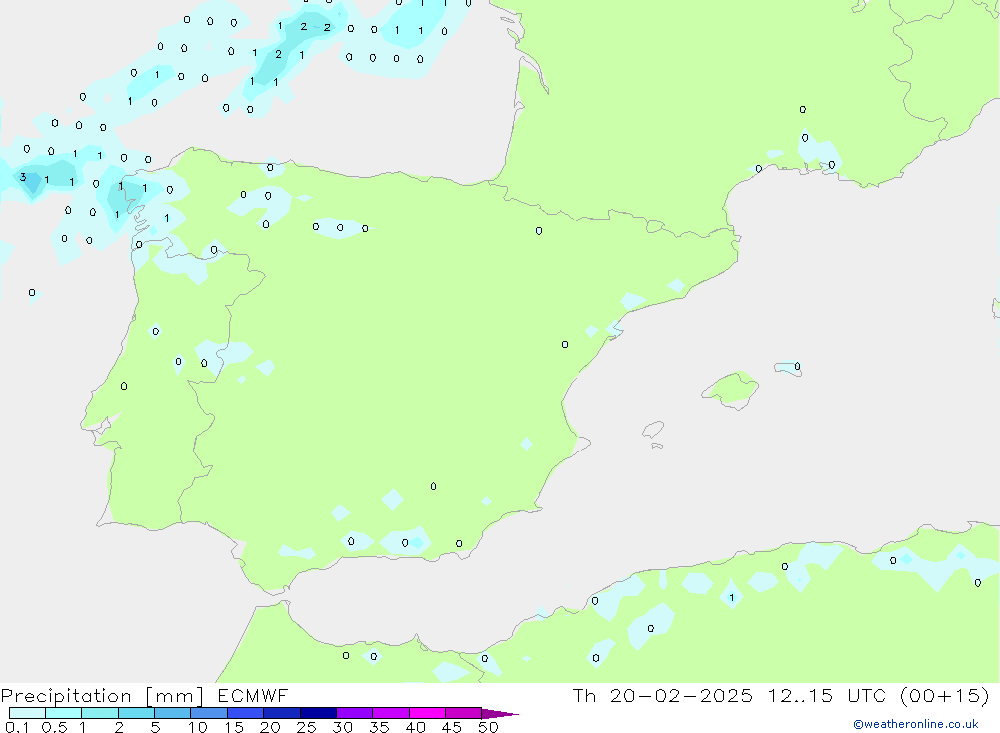Click the 0.5–1 mm light cyan legend swatch
The height and width of the screenshot is (733, 1000).
tap(64, 713)
